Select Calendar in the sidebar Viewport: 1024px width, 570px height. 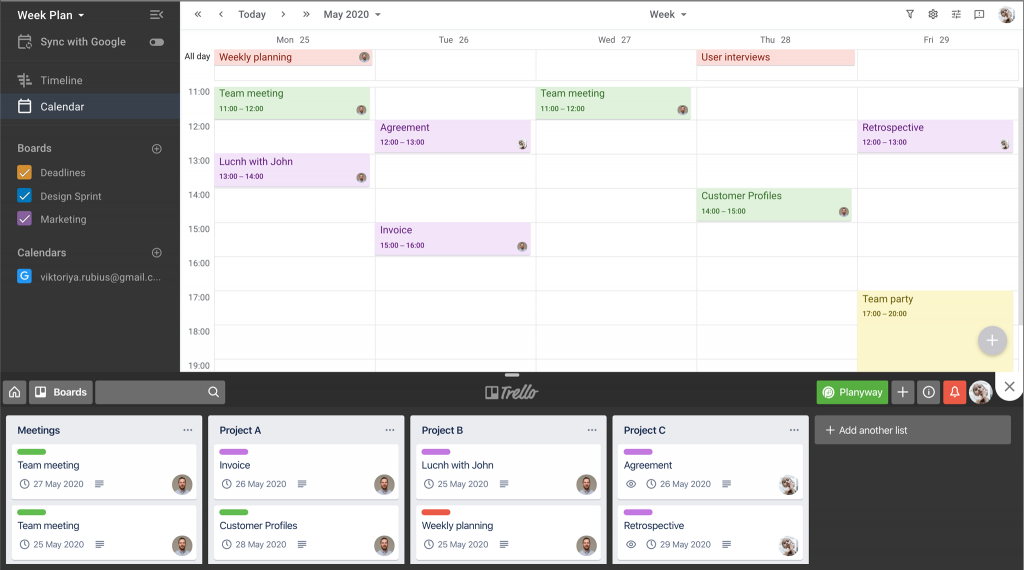(x=62, y=107)
